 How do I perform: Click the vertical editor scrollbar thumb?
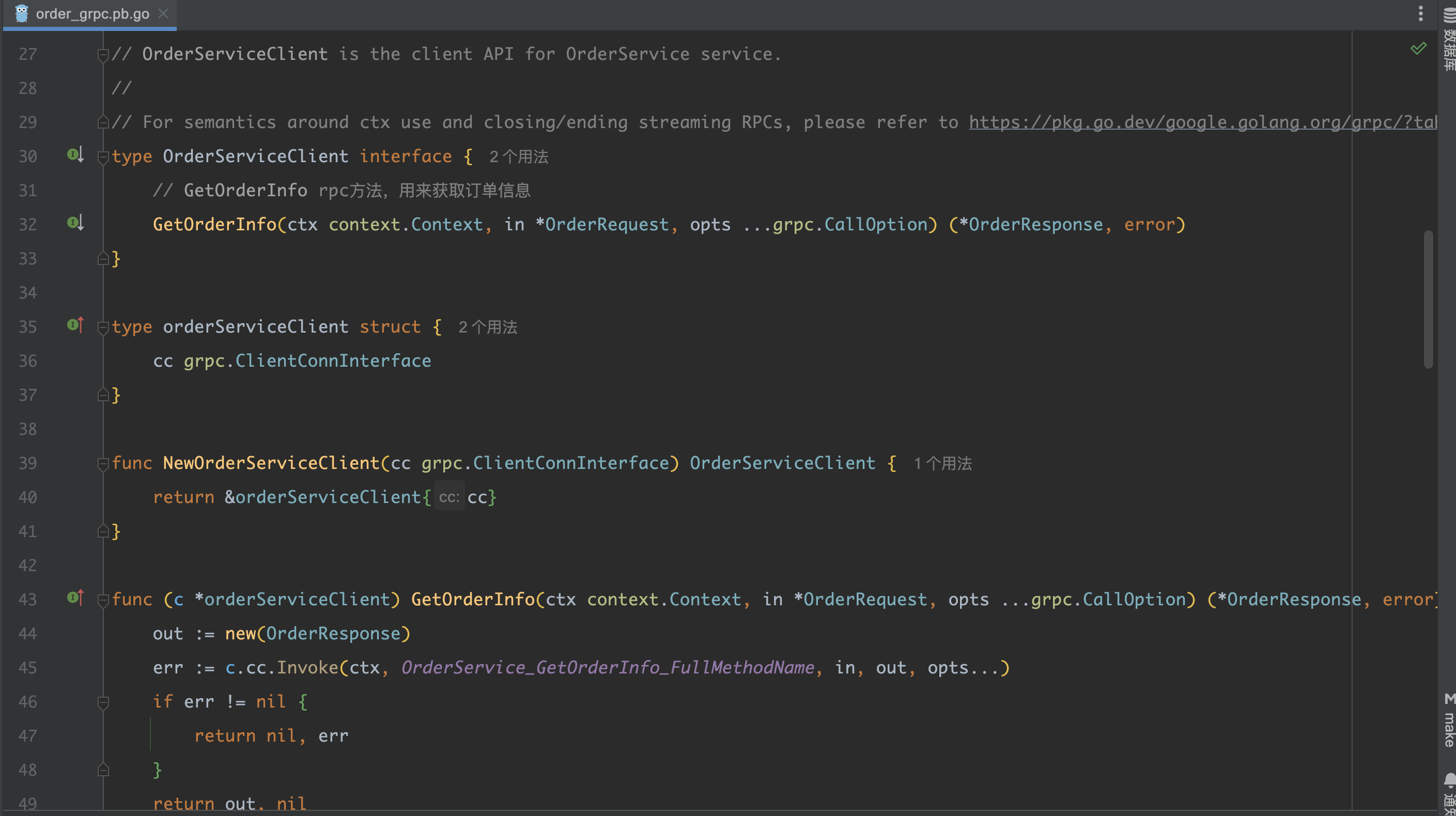1428,300
